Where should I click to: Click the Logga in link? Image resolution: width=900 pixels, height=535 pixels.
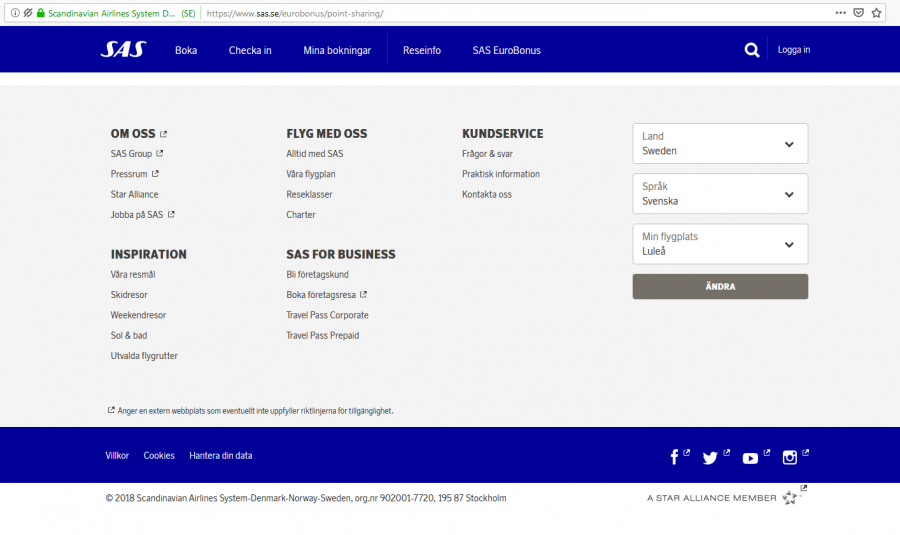click(x=794, y=50)
